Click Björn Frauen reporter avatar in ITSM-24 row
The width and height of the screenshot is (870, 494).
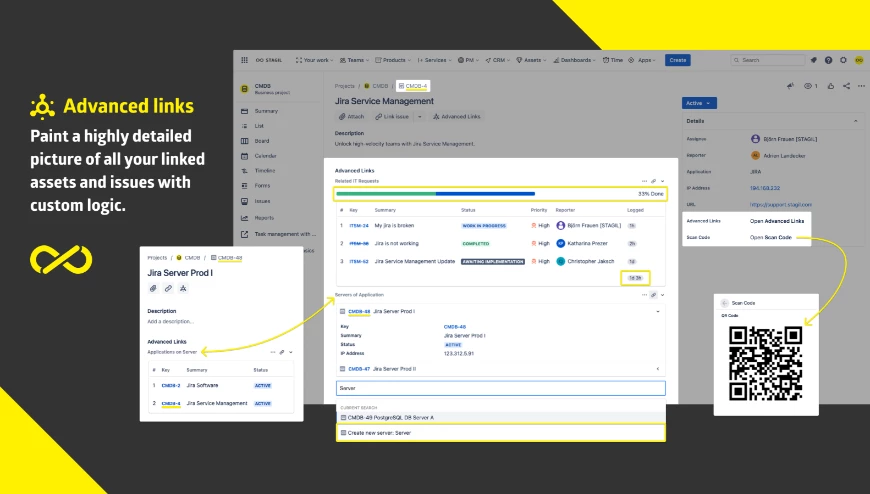tap(560, 225)
